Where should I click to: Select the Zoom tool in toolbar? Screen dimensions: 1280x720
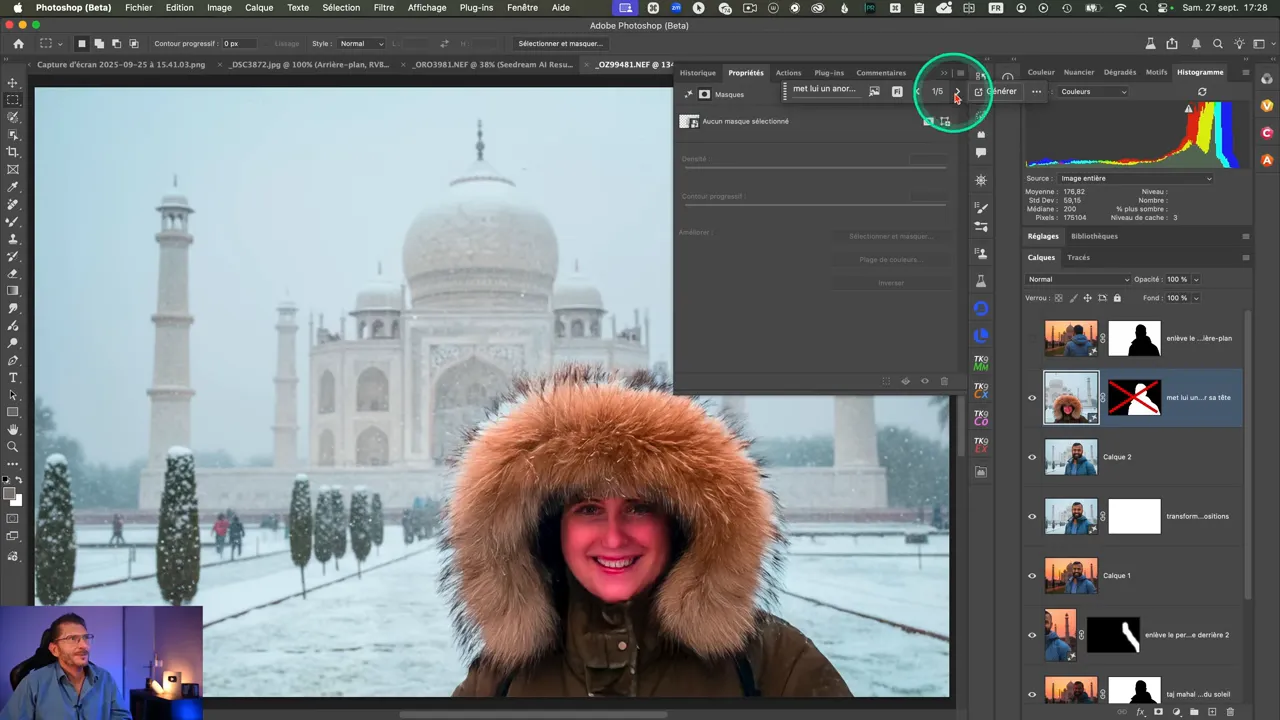[13, 446]
